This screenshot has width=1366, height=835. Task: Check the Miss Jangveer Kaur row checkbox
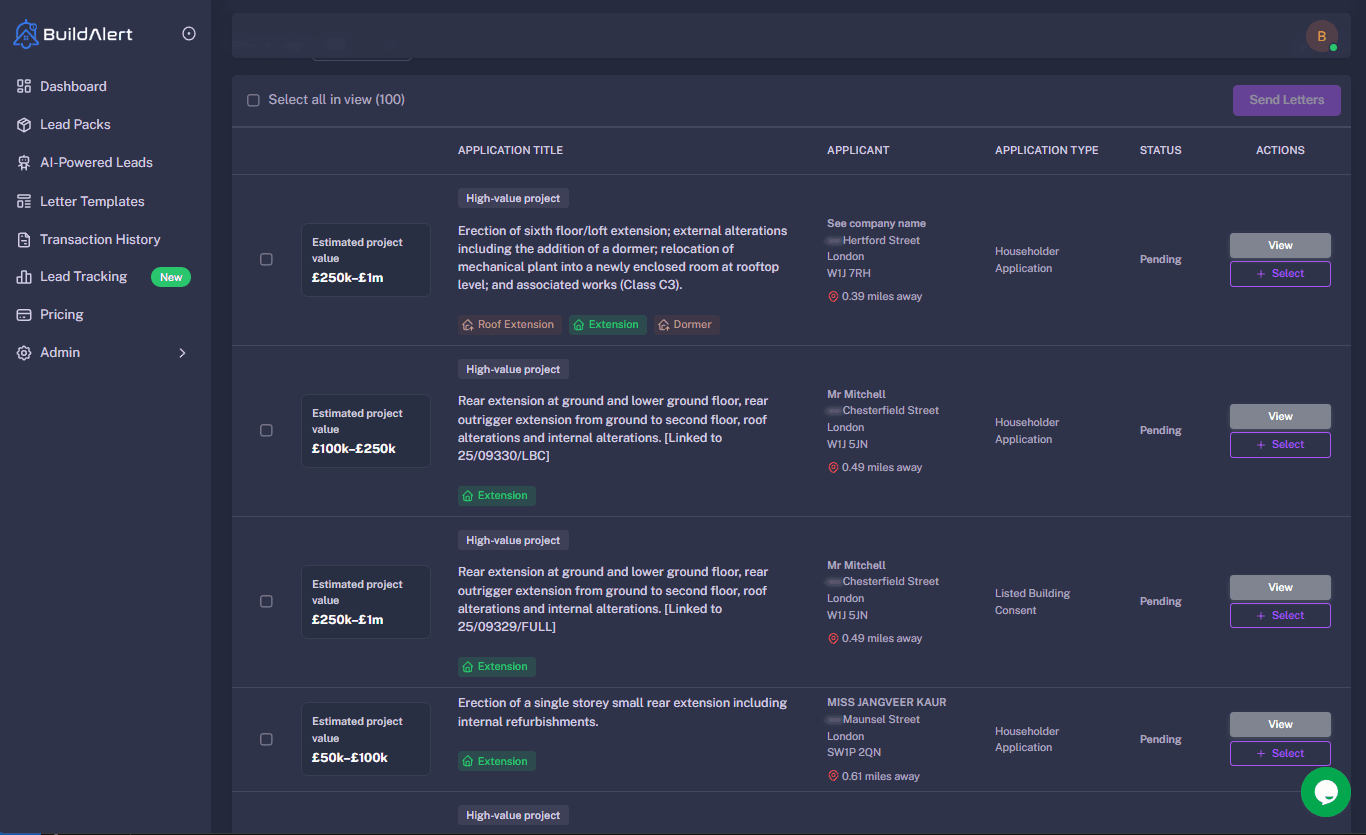(266, 739)
